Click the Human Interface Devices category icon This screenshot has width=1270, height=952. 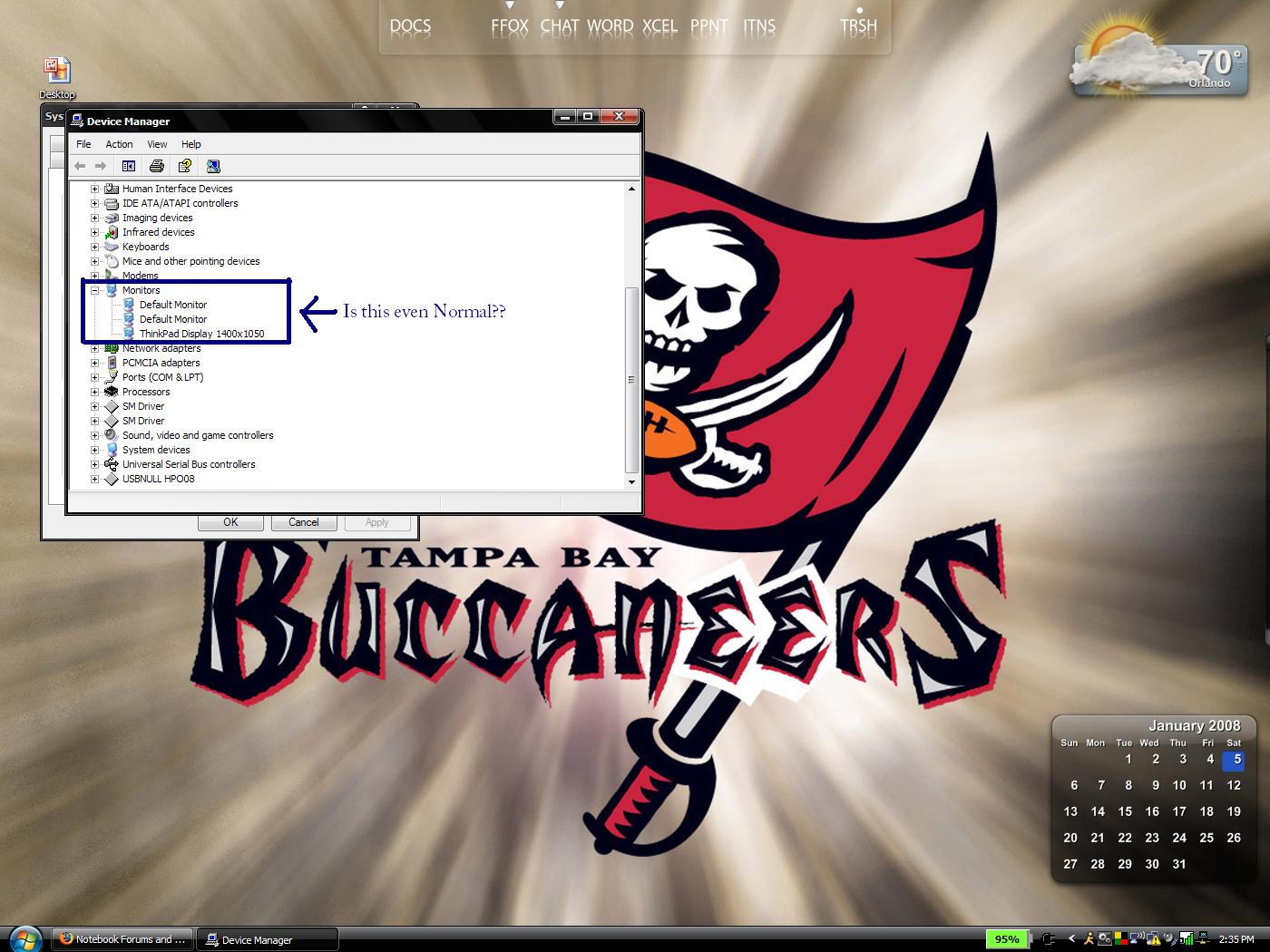pyautogui.click(x=112, y=189)
